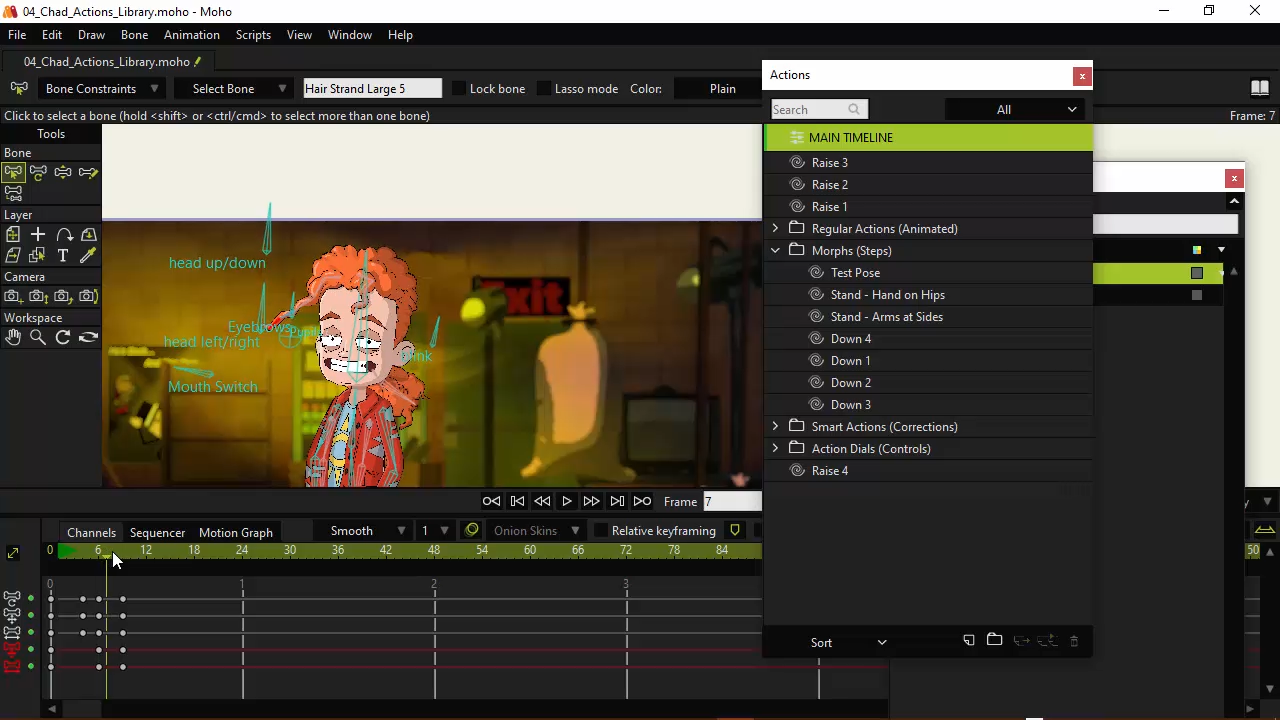The image size is (1280, 720).
Task: Toggle the Lasso mode checkbox
Action: [x=545, y=89]
